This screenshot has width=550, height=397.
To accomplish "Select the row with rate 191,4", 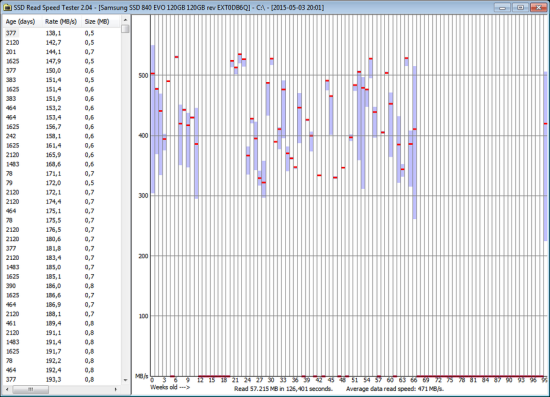I will click(x=61, y=342).
